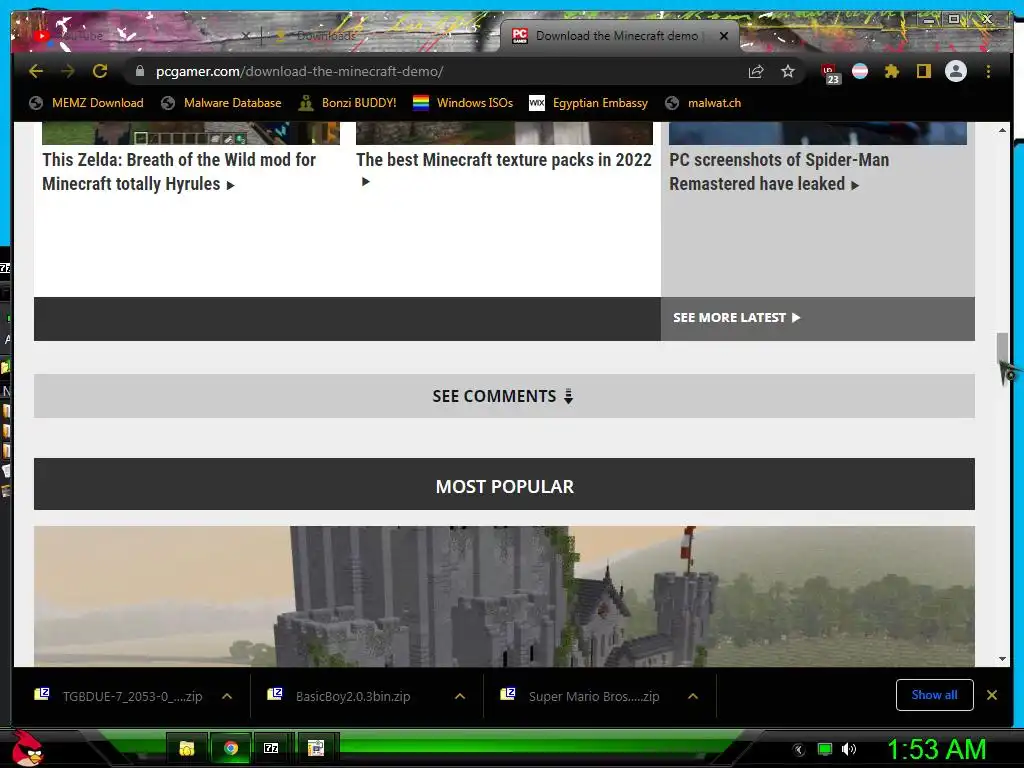Reload the pcgamer page

(100, 71)
